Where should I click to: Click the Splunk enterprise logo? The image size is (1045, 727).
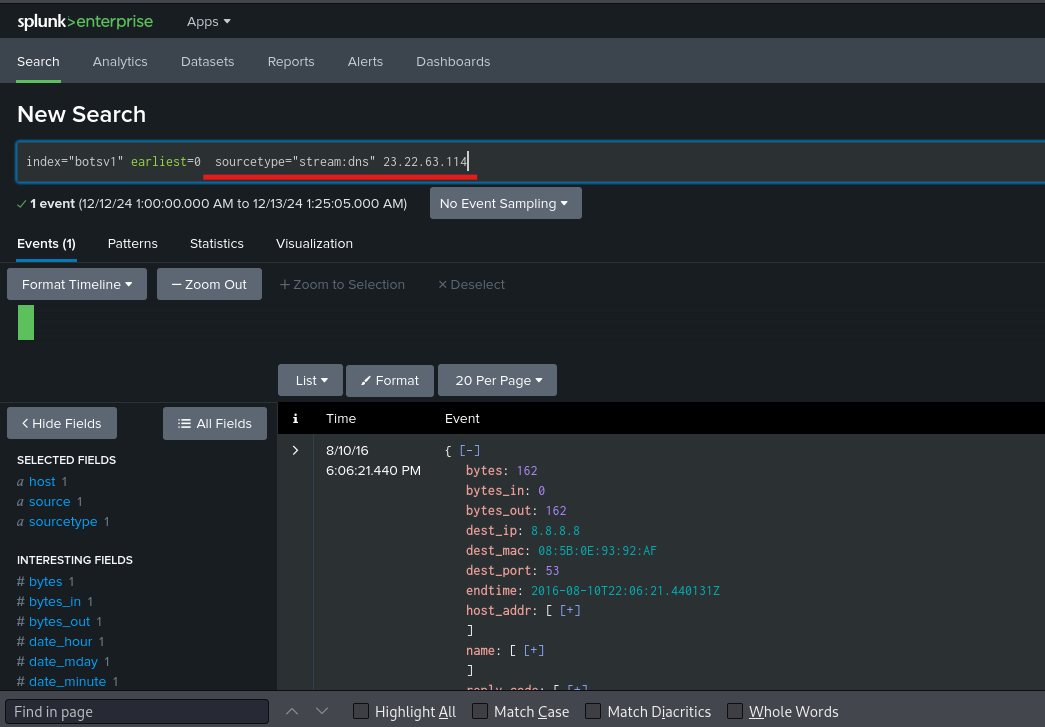85,22
